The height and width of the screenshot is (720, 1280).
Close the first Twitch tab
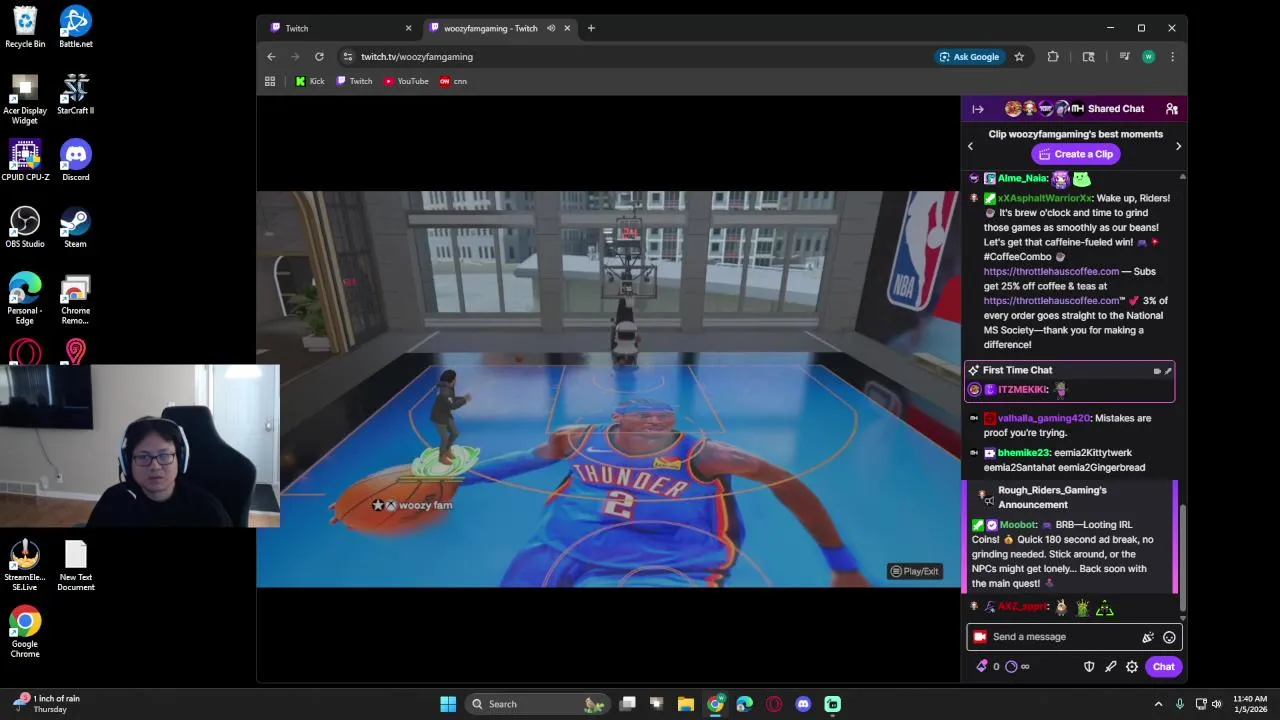(x=408, y=28)
